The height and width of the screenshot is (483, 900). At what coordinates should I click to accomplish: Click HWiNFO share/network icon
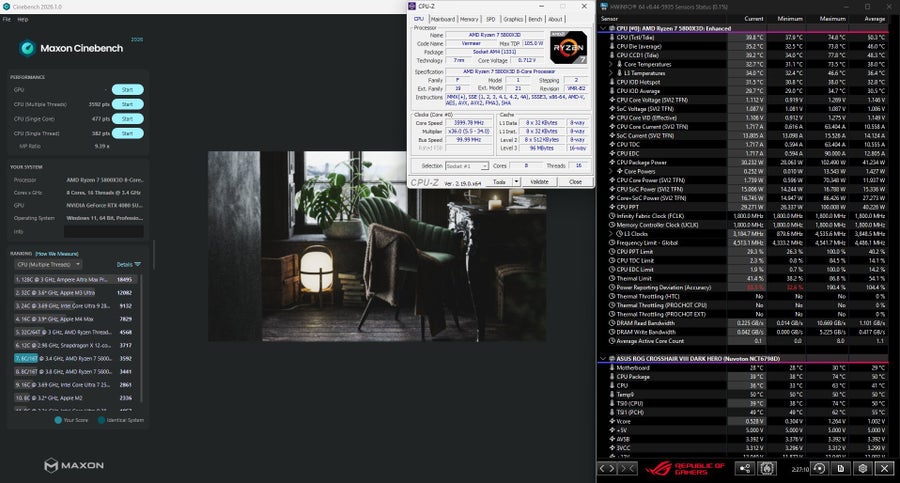(x=744, y=469)
